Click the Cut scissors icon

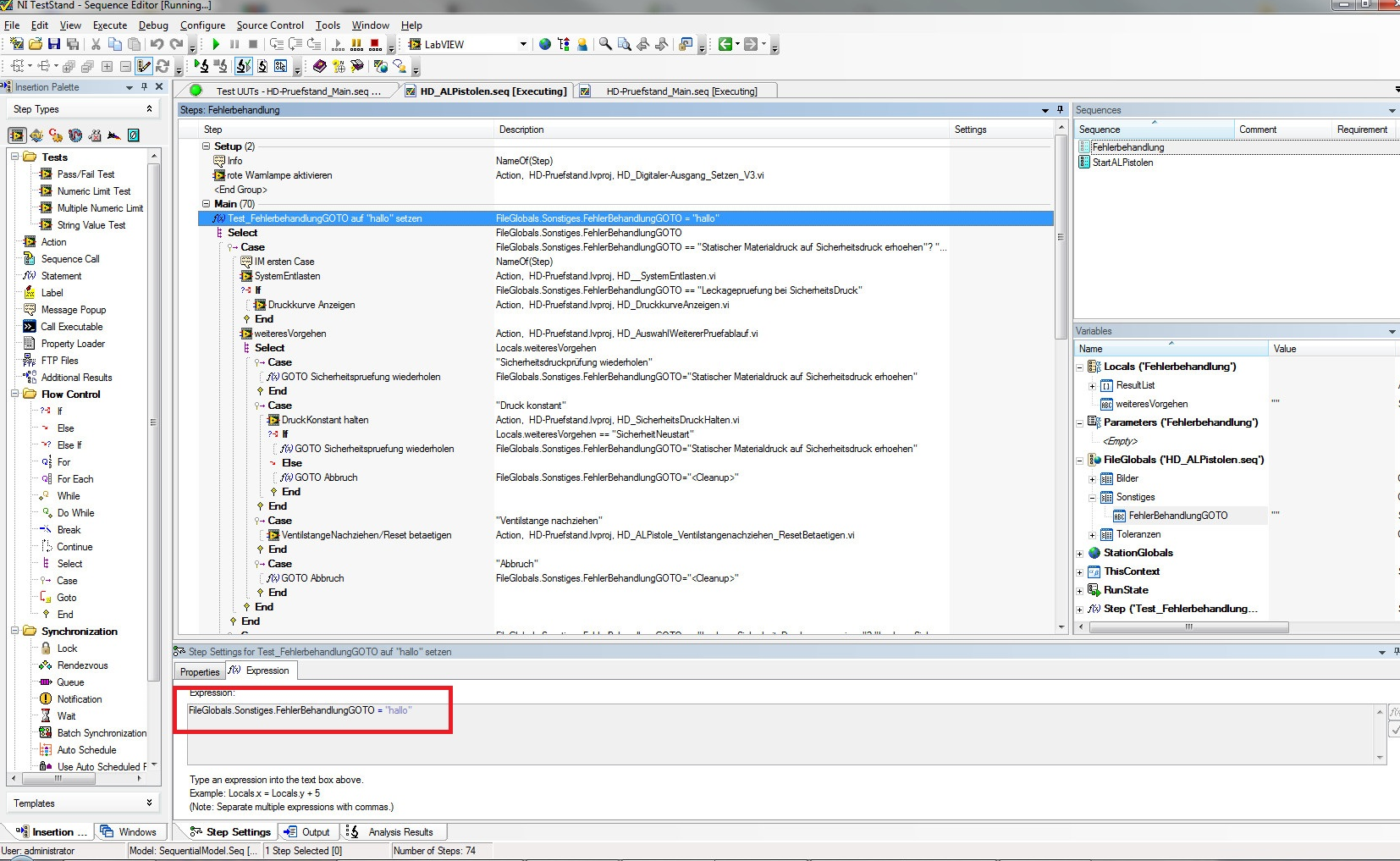[96, 45]
